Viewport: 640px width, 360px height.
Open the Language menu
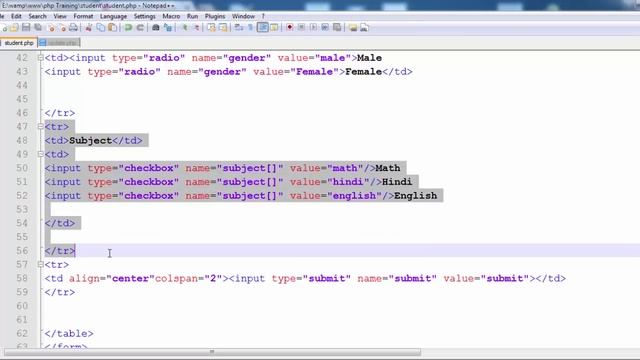click(x=113, y=16)
